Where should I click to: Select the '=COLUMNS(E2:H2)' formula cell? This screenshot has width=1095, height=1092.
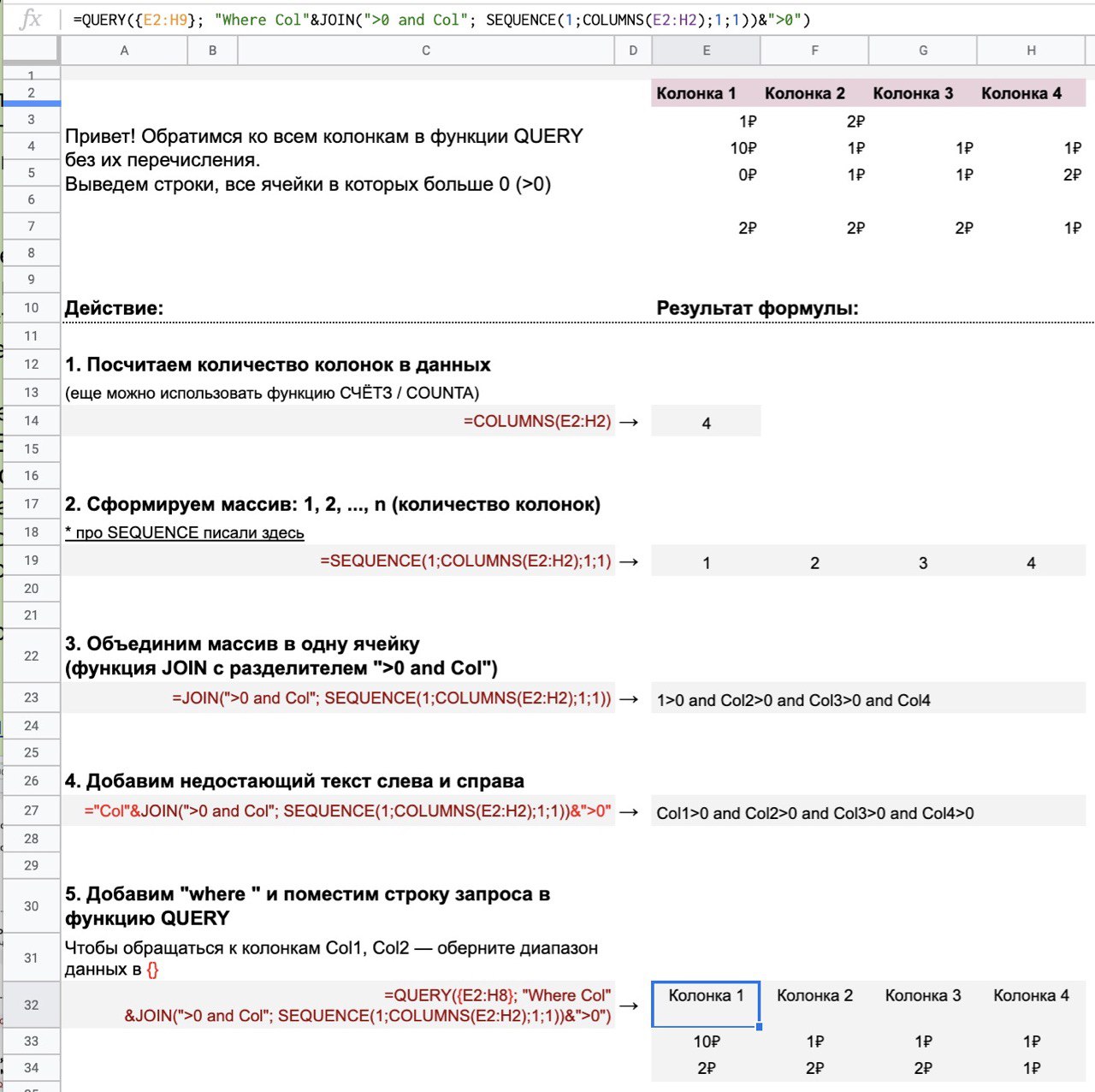pos(338,421)
